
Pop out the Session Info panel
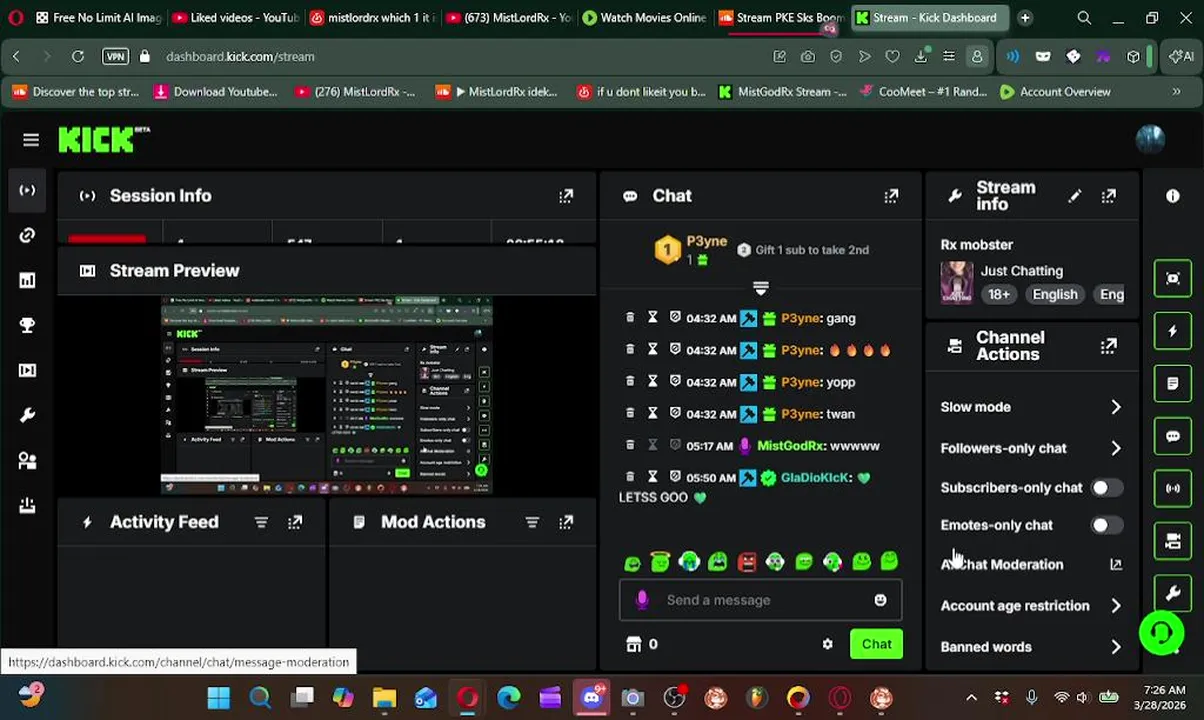click(x=566, y=196)
